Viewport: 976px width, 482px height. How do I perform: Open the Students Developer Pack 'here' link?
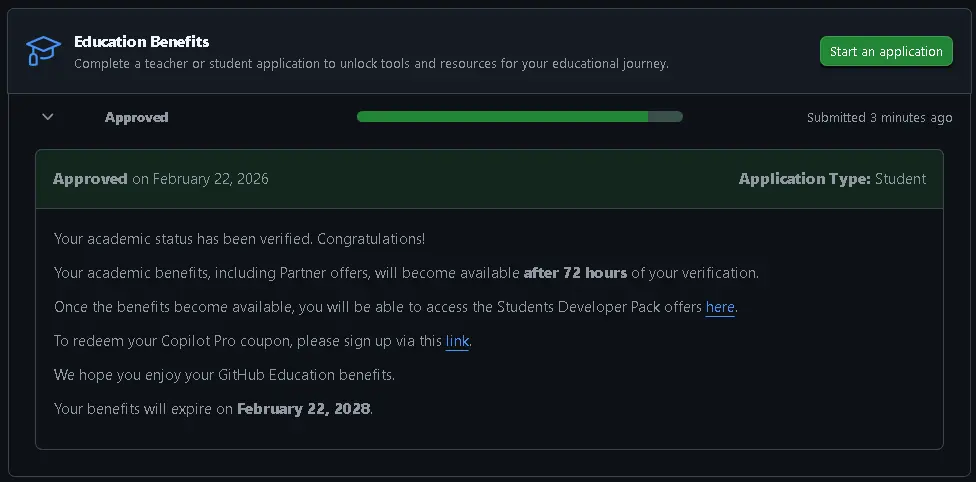tap(720, 307)
